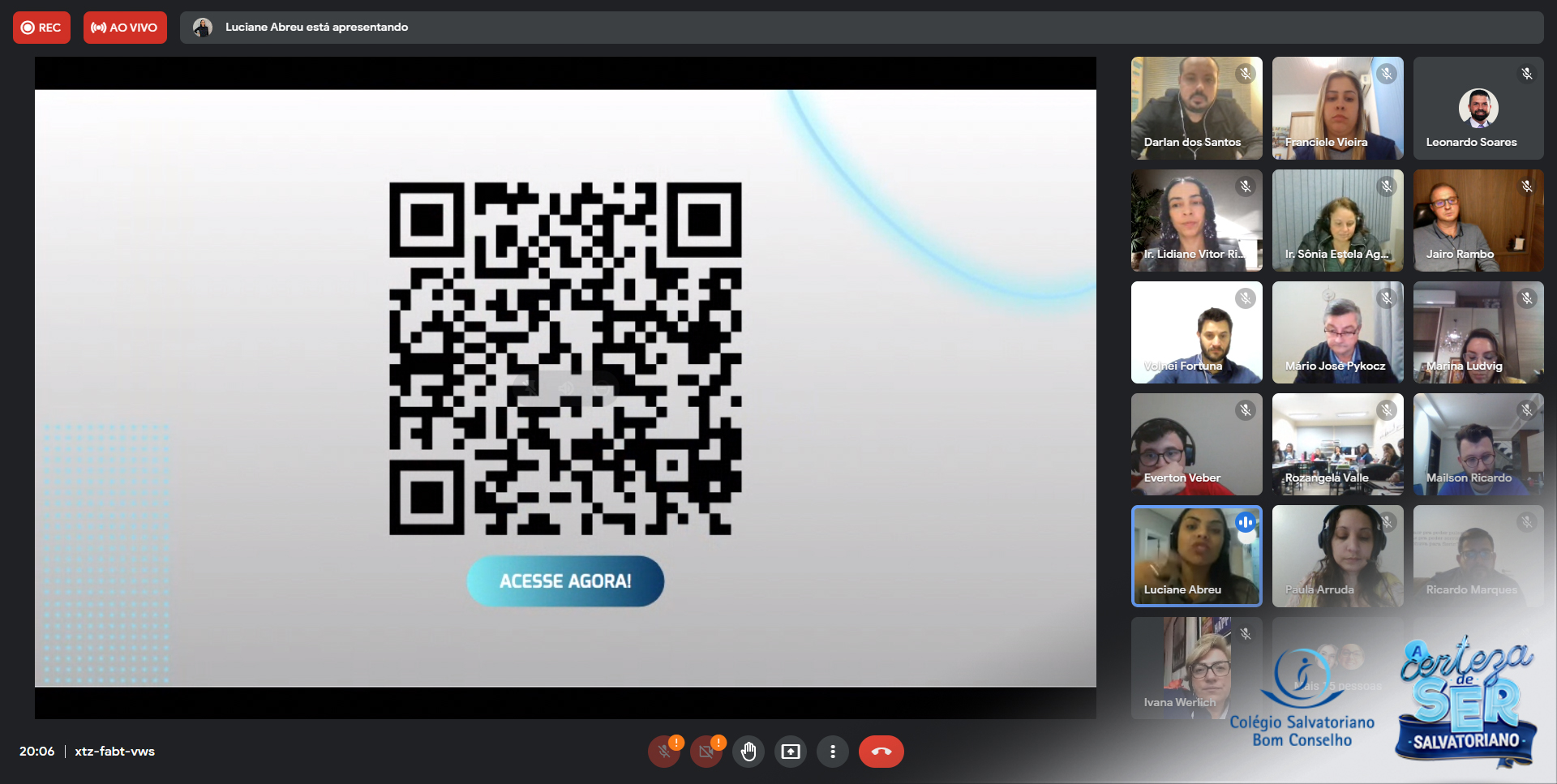The width and height of the screenshot is (1557, 784).
Task: Select Ricardo Marques video tile
Action: pos(1478,556)
